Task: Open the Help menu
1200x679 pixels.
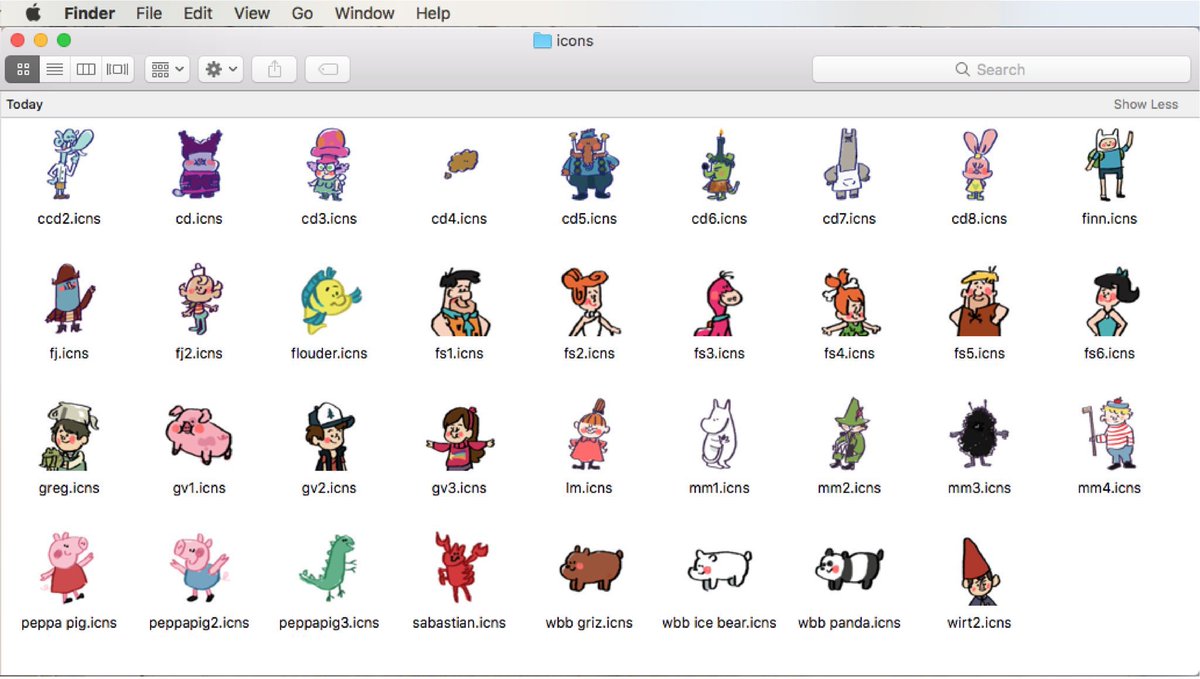Action: point(433,13)
